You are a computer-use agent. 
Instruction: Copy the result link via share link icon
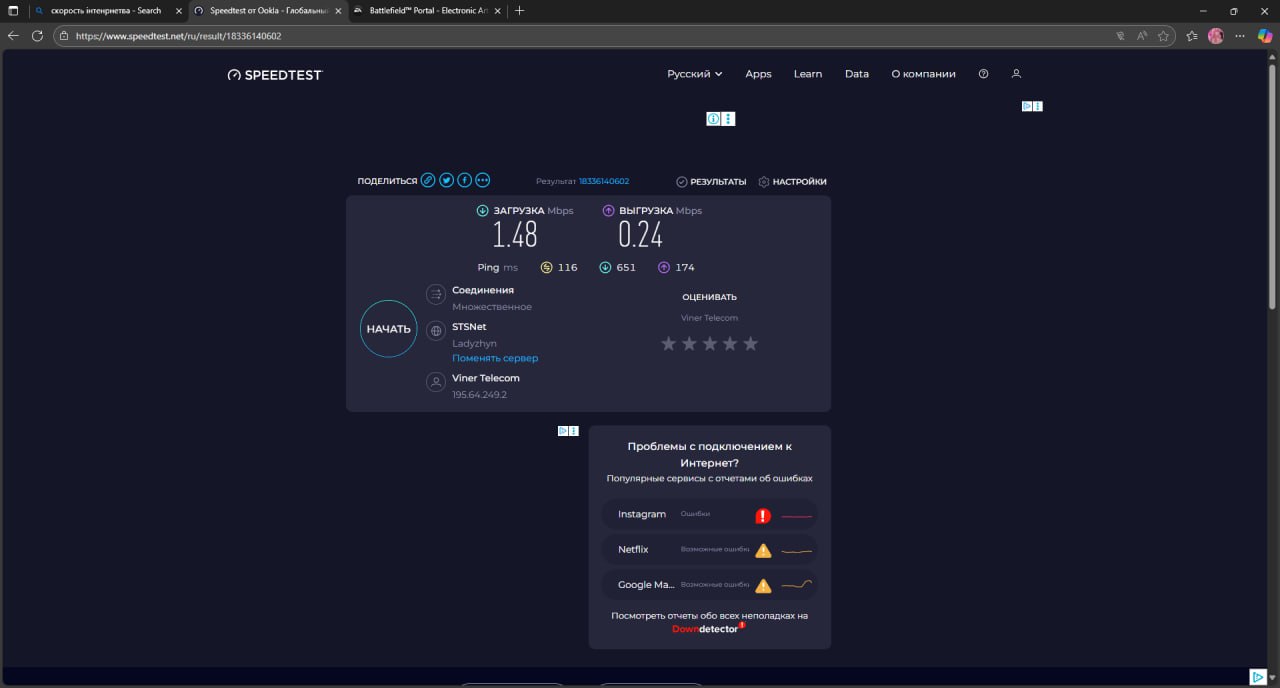(x=428, y=180)
